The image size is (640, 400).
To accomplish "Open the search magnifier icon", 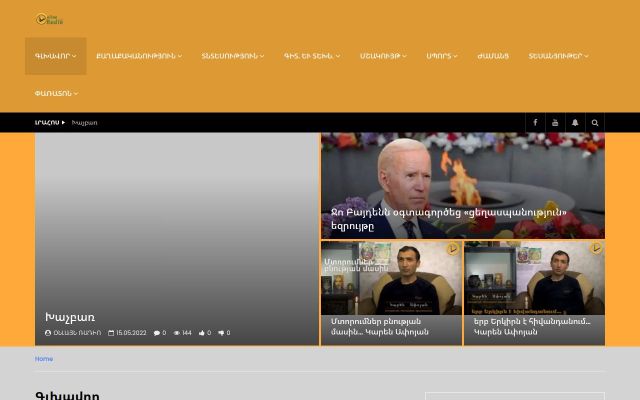I will click(x=595, y=122).
